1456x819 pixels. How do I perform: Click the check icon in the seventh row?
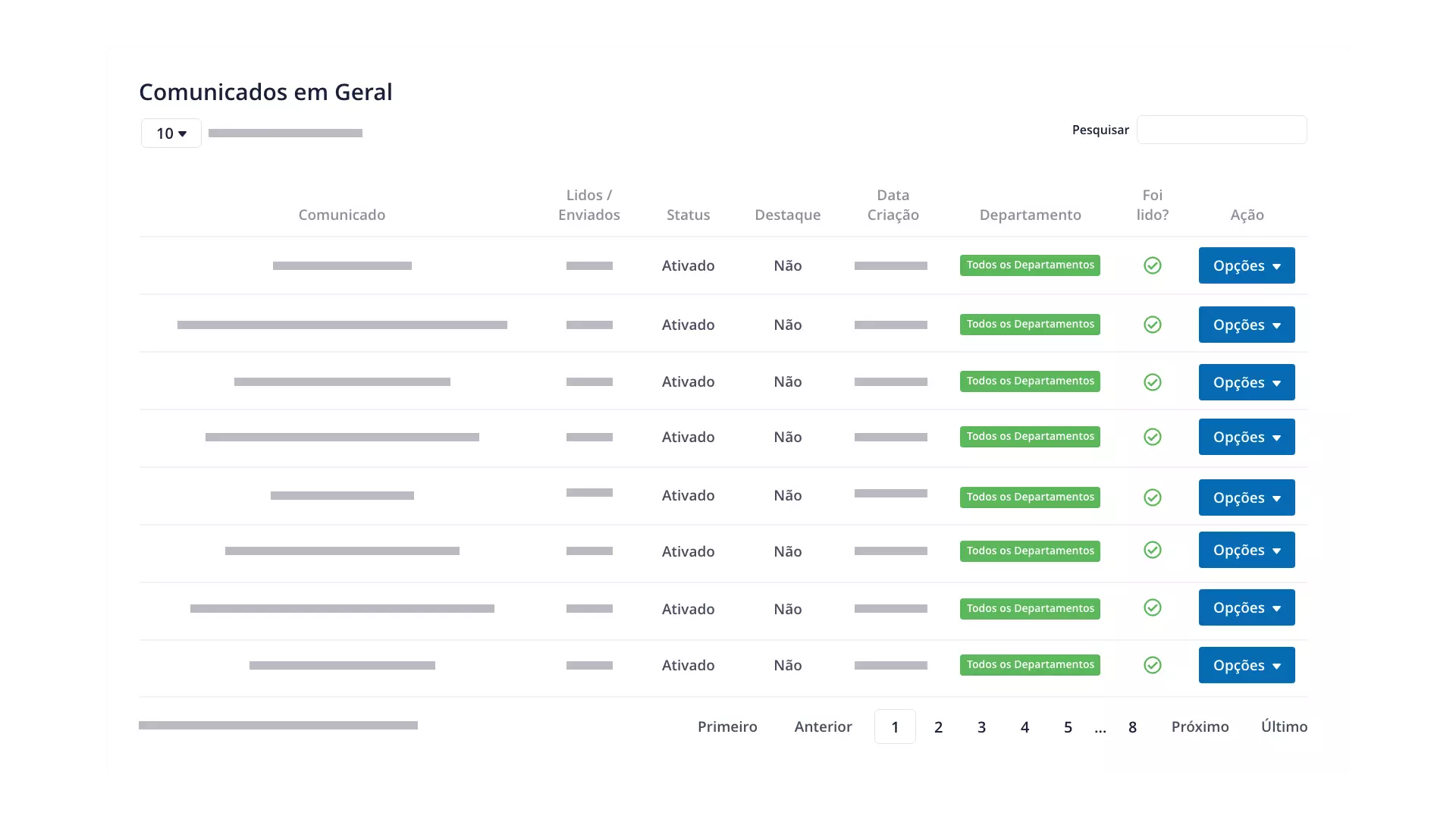tap(1152, 607)
